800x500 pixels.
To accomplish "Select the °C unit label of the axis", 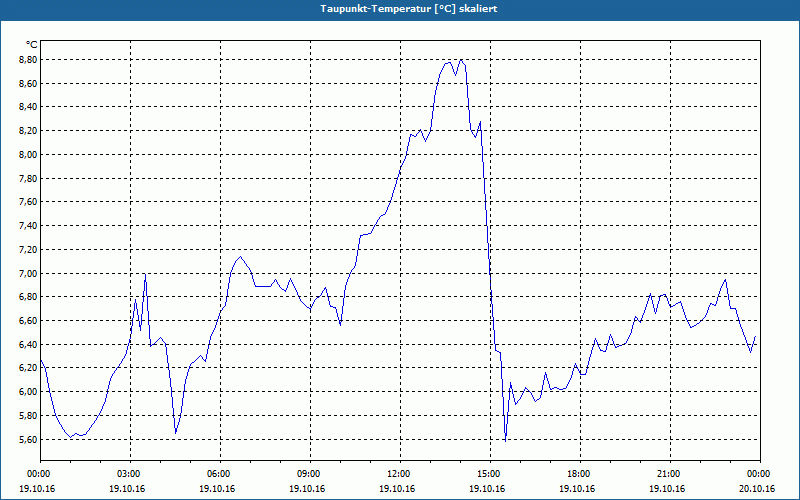I will point(31,45).
